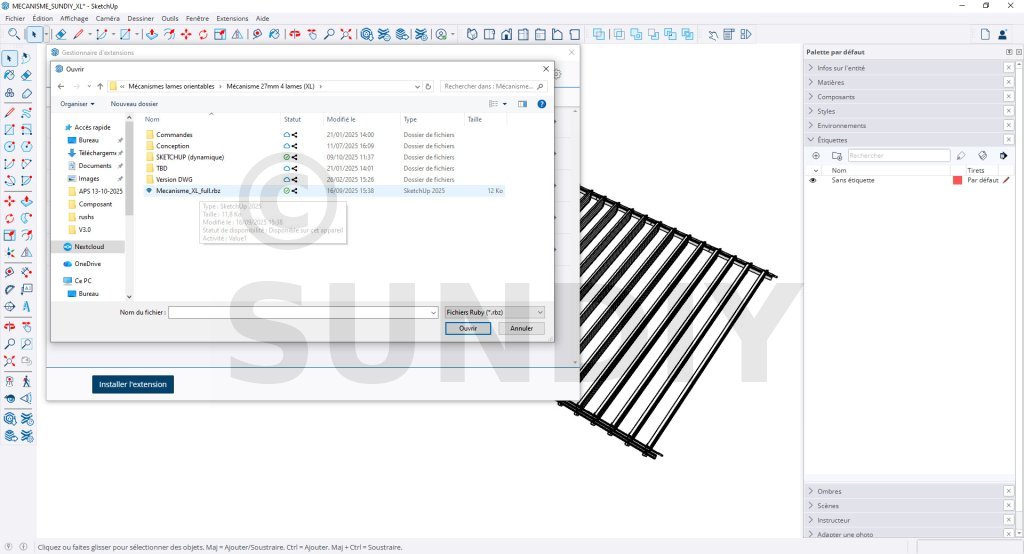Open the Fichiers Ruby file type dropdown

[493, 312]
